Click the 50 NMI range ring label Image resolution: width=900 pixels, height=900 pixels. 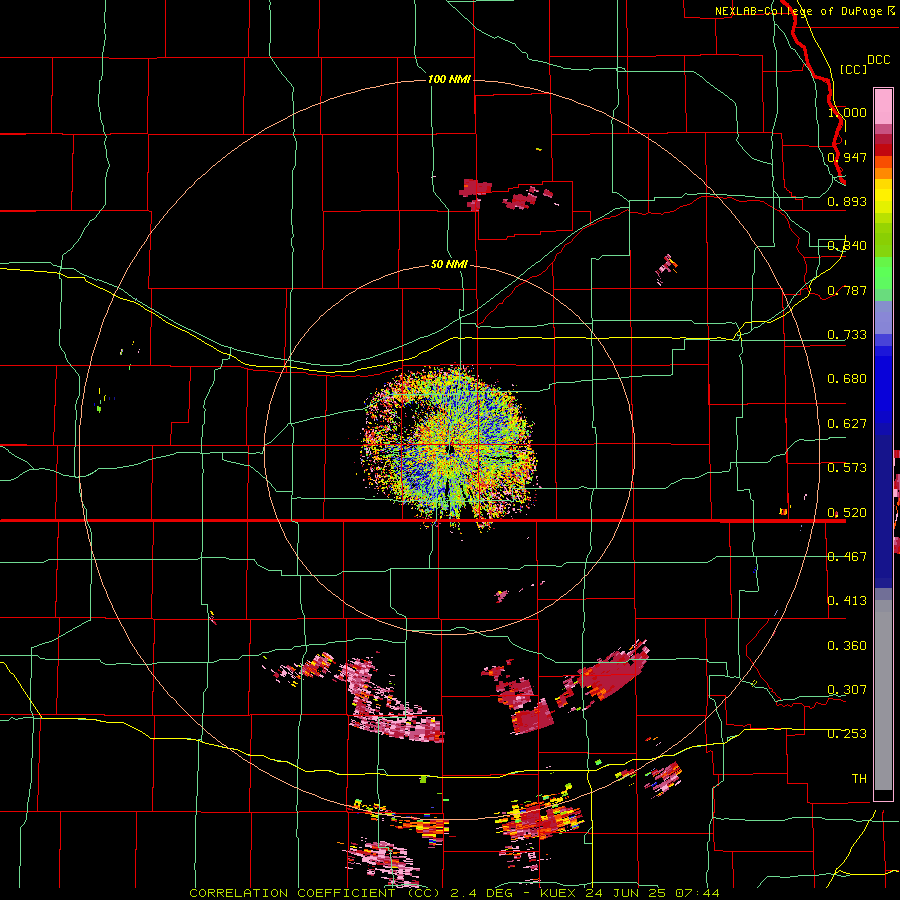pos(449,264)
